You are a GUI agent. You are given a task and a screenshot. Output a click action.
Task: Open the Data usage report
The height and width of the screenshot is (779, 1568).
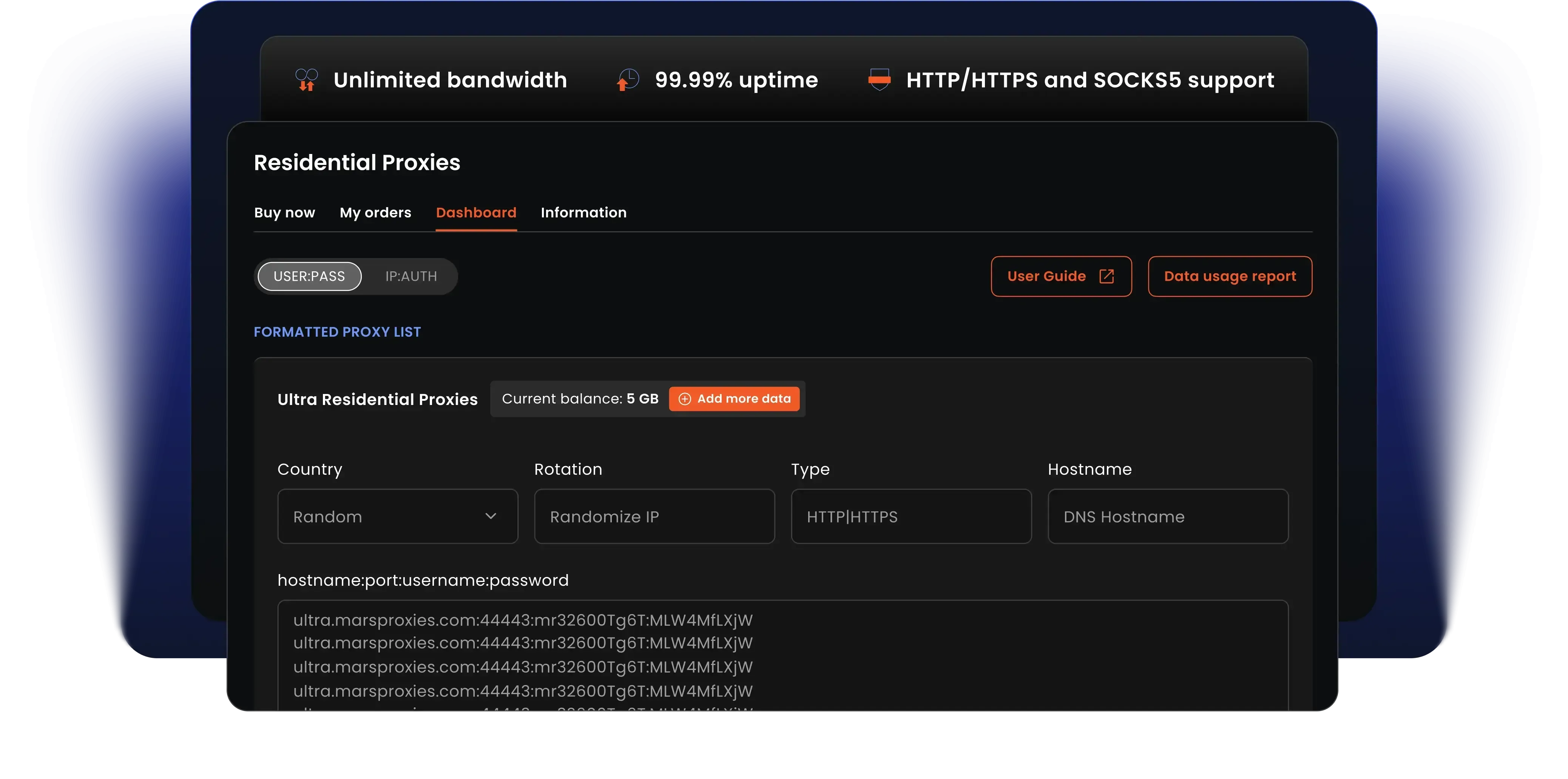[1230, 277]
